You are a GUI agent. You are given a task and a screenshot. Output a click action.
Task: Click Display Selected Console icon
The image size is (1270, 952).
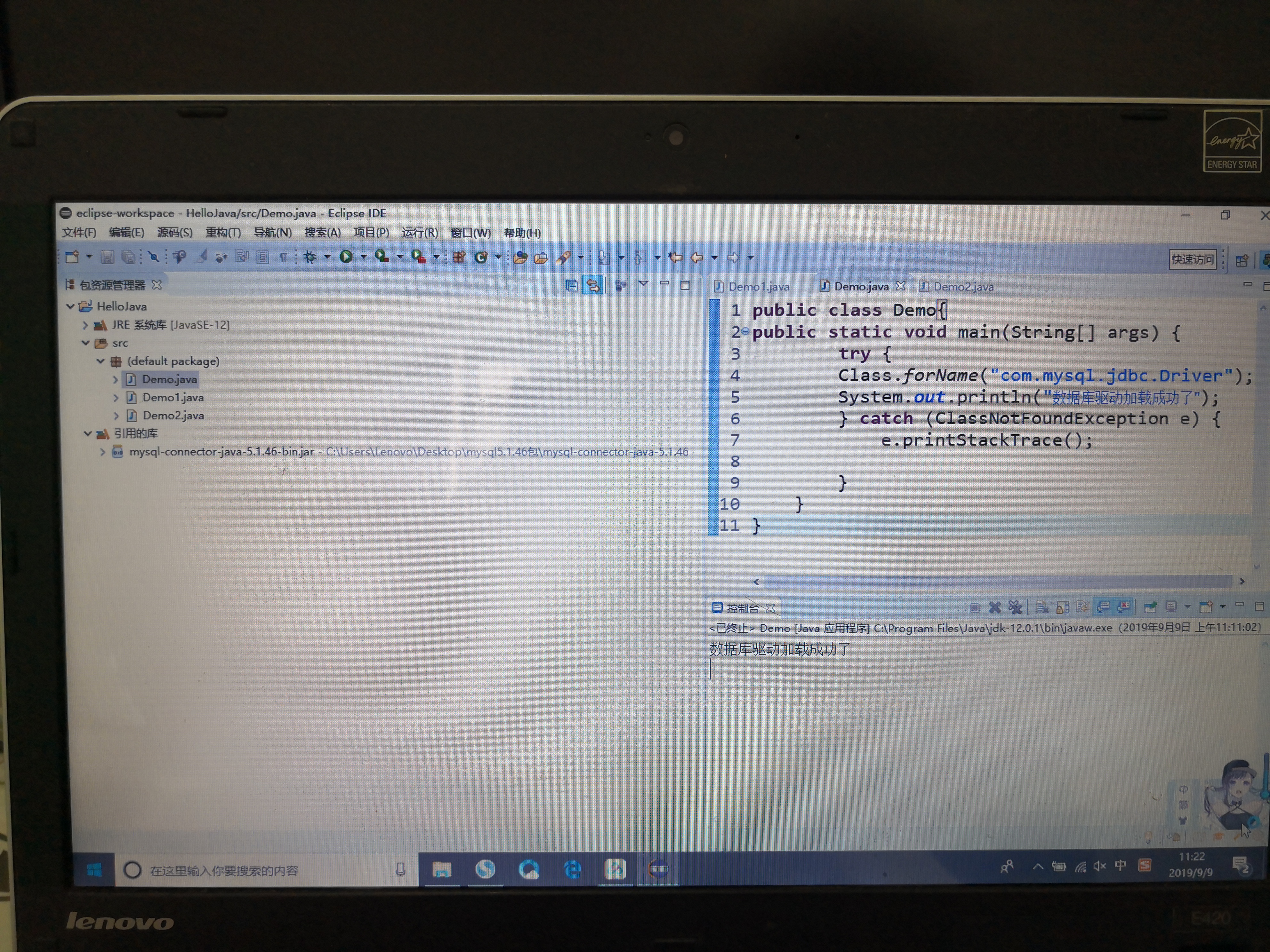tap(1171, 607)
